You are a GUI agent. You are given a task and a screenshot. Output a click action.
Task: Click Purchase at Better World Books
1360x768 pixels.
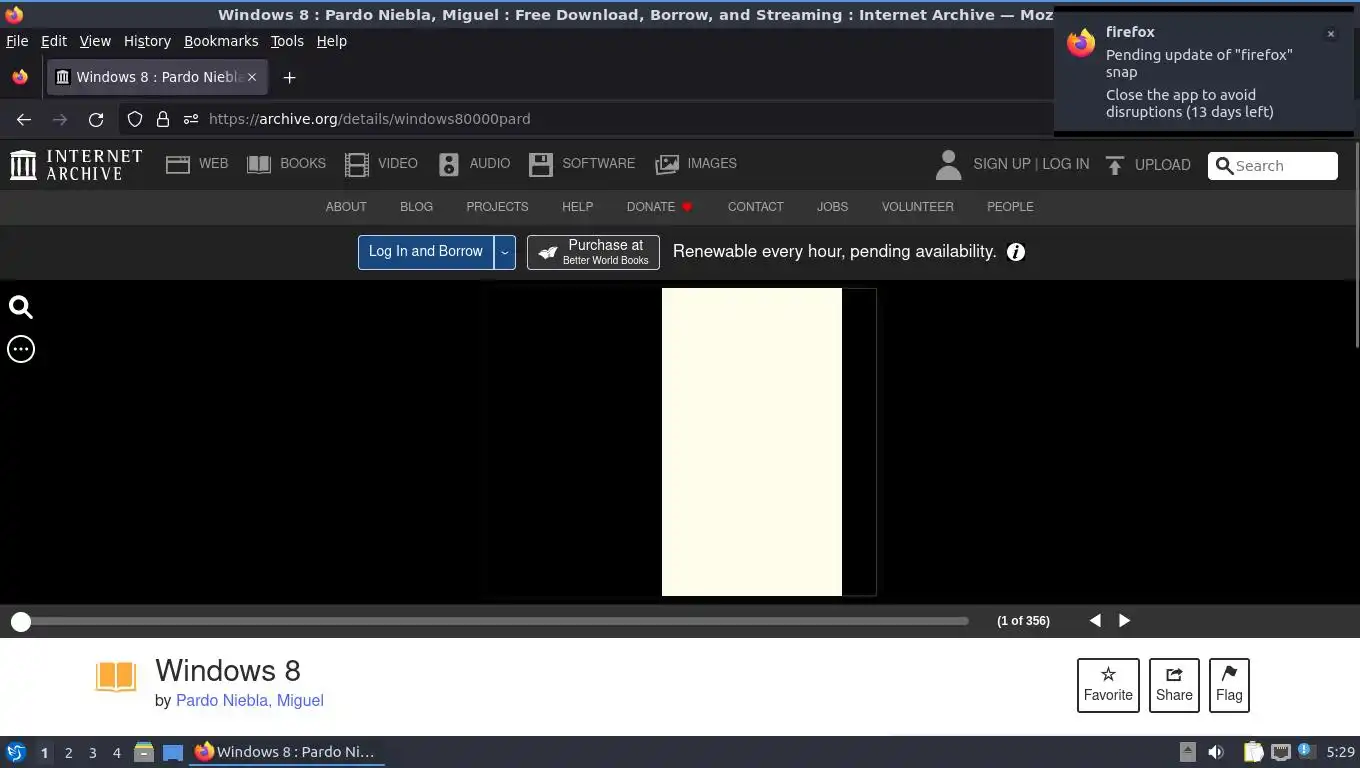click(593, 252)
